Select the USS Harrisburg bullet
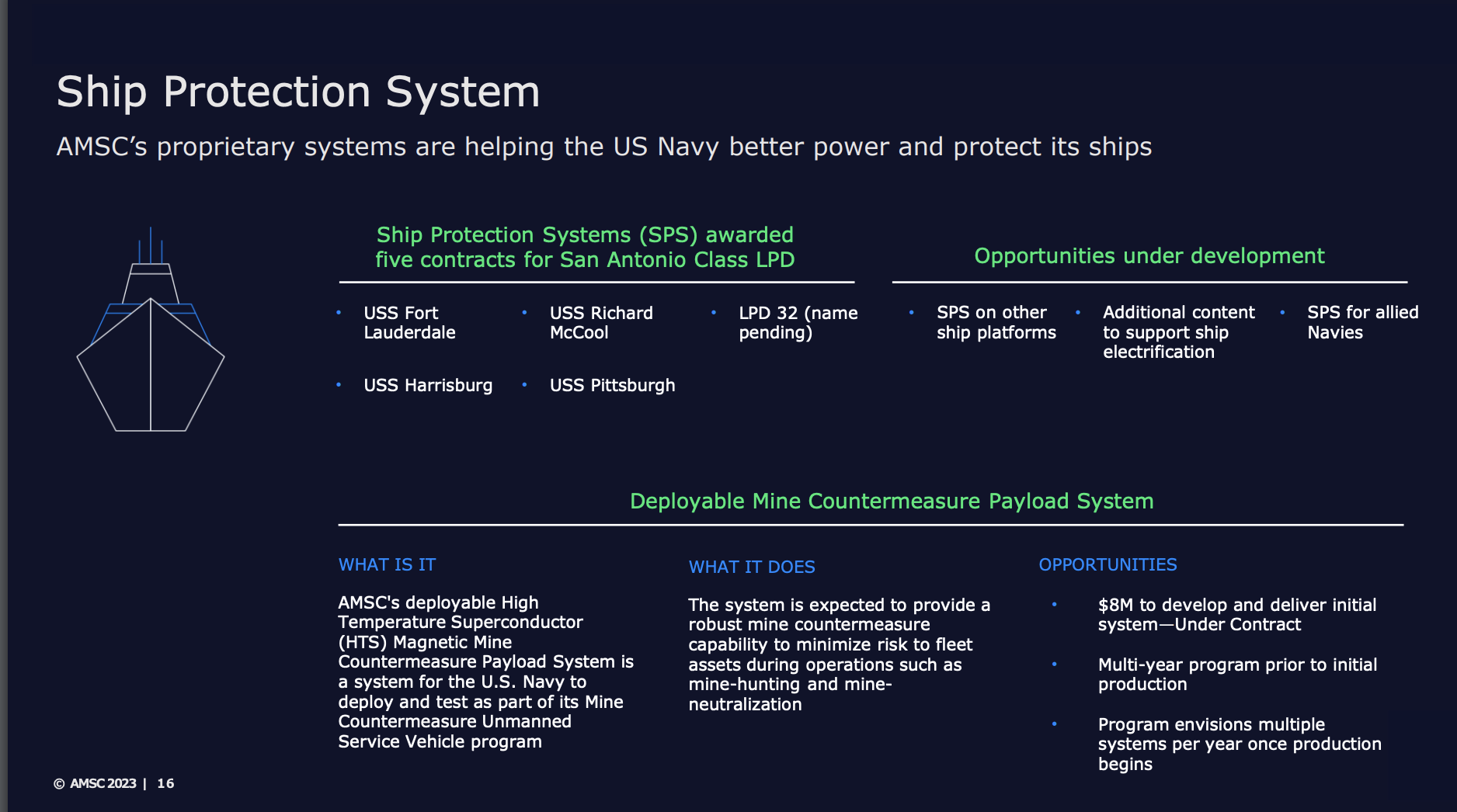This screenshot has width=1457, height=812. (x=428, y=385)
